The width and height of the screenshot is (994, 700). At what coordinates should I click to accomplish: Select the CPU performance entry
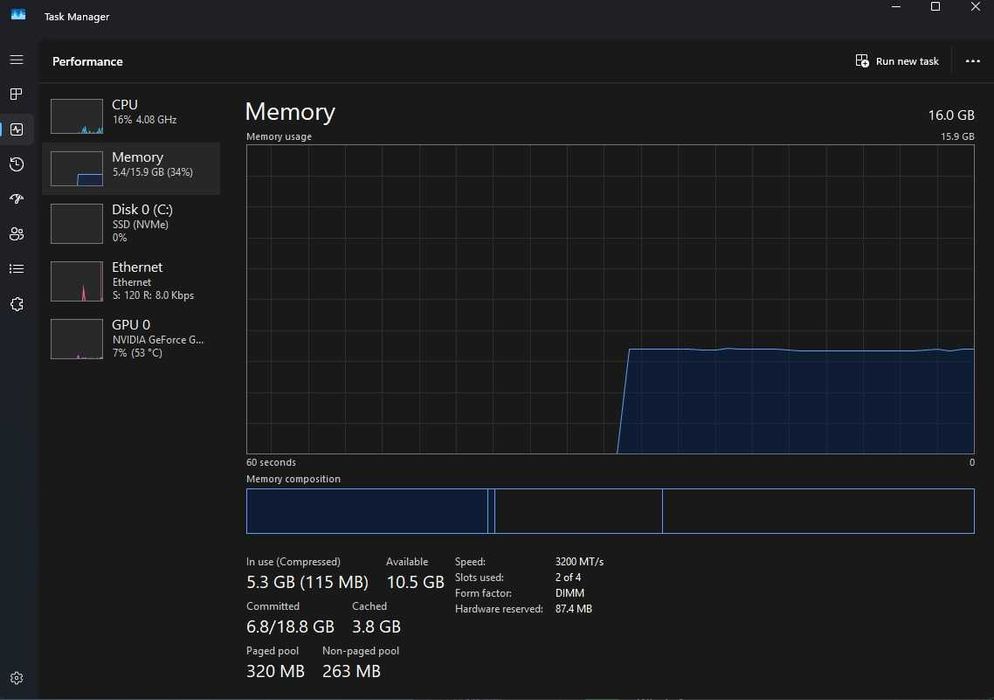point(131,116)
